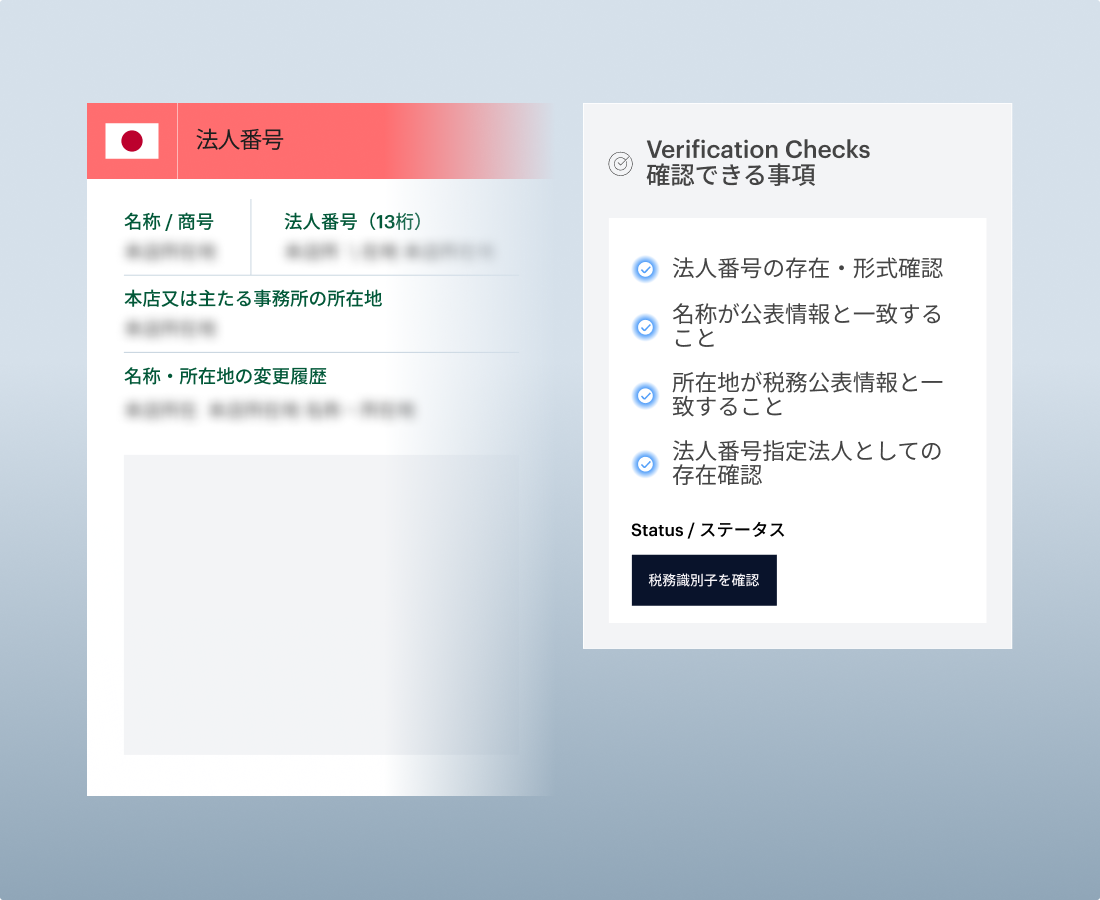Click blurred value under 法人番号（13桁）
The width and height of the screenshot is (1100, 900).
point(386,251)
